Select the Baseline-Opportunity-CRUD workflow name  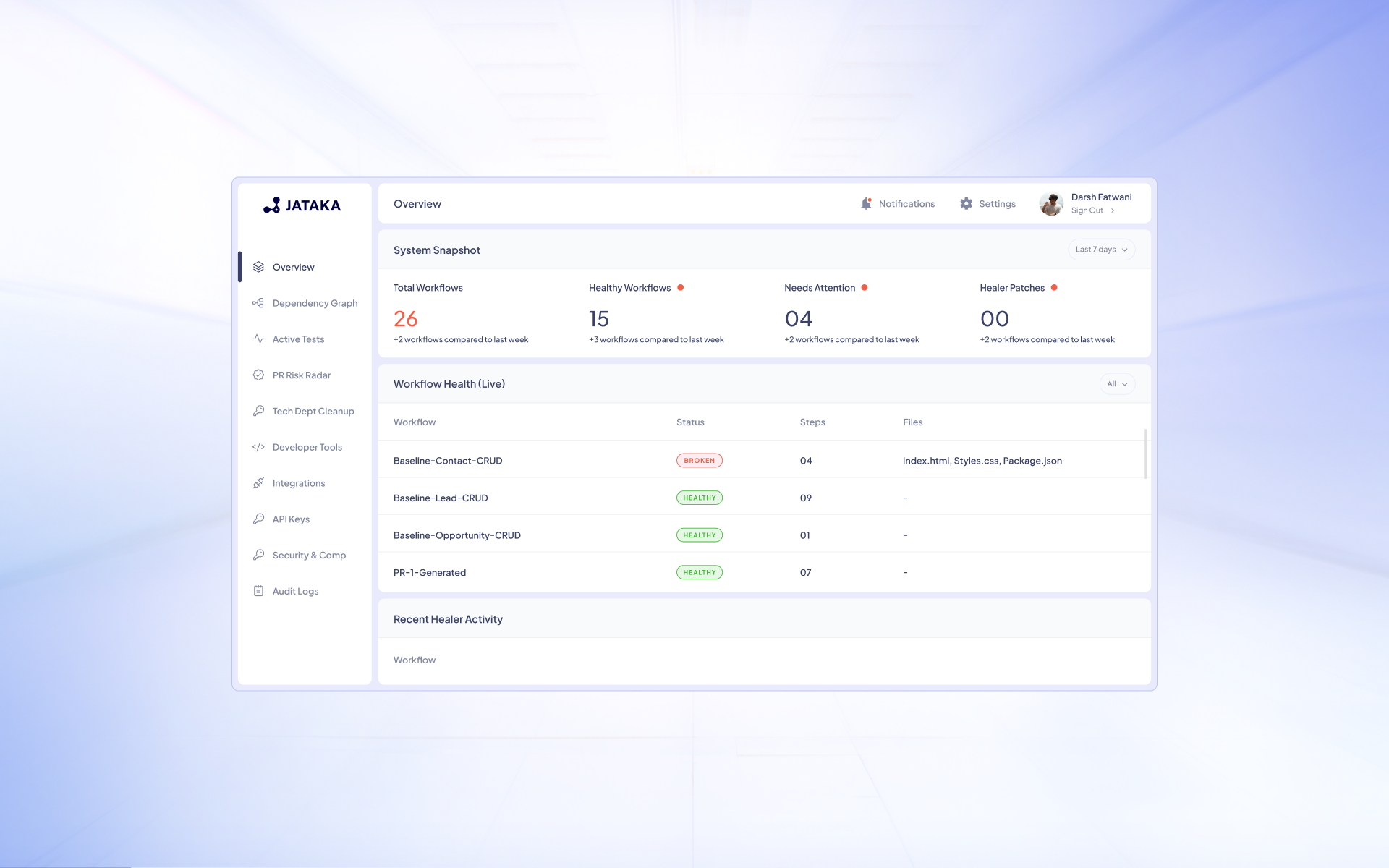(457, 535)
